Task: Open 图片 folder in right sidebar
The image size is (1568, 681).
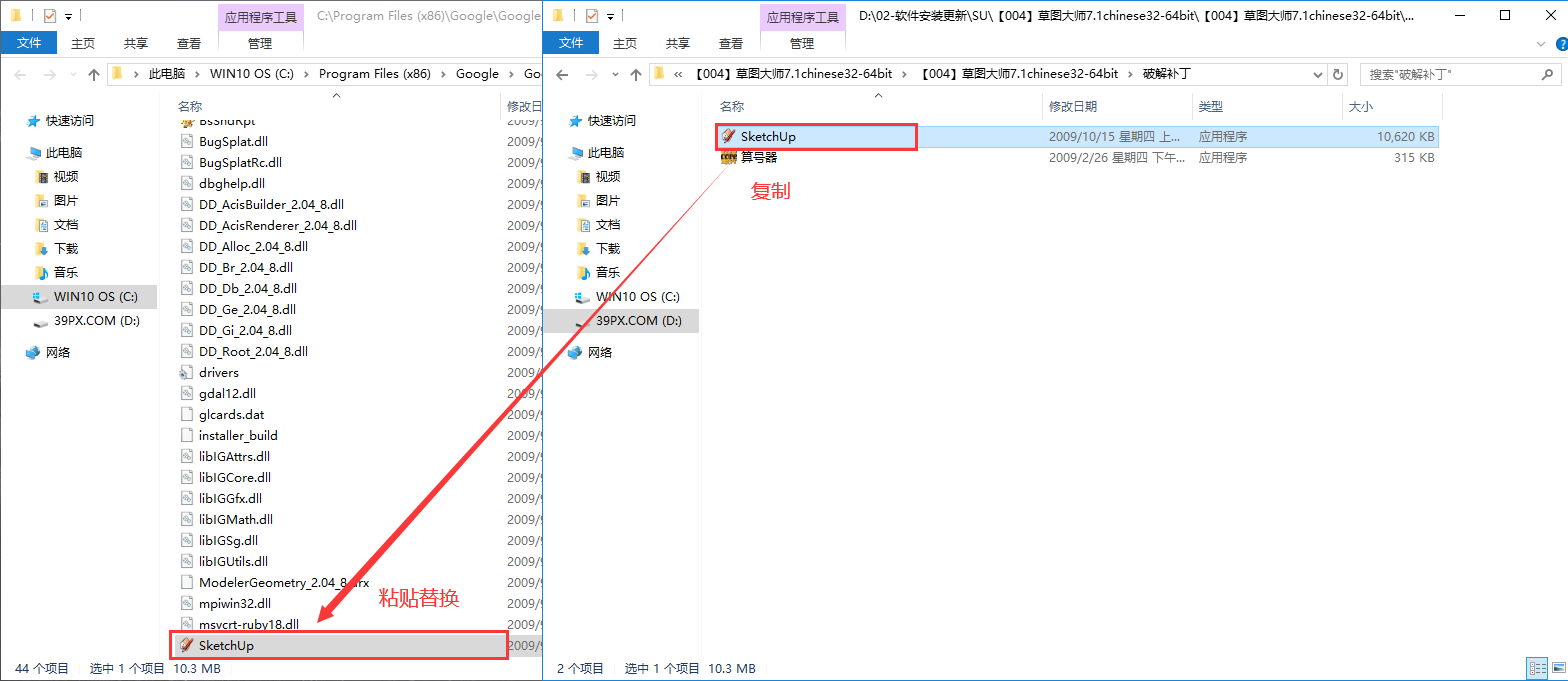Action: [x=608, y=200]
